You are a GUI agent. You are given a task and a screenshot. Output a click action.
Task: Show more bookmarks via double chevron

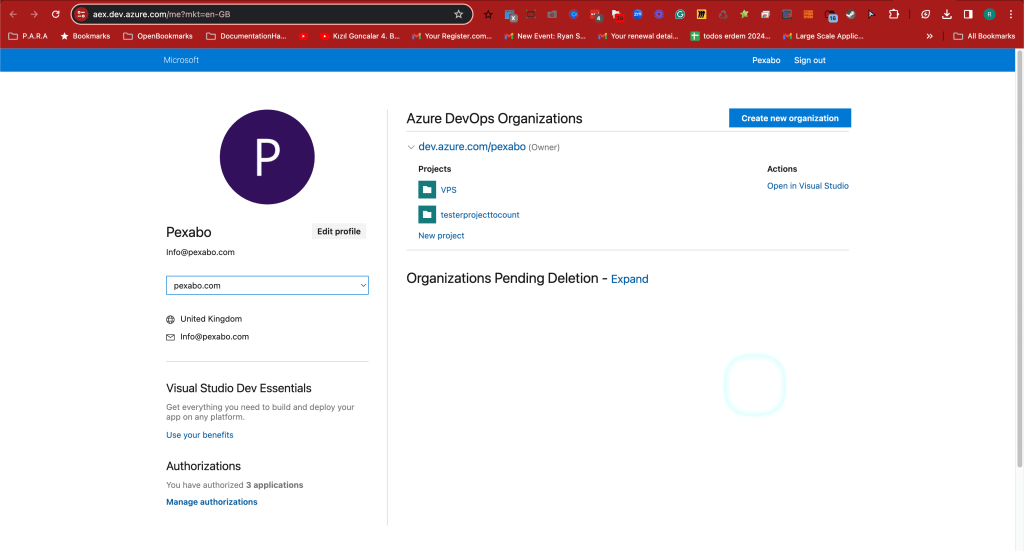[x=929, y=36]
